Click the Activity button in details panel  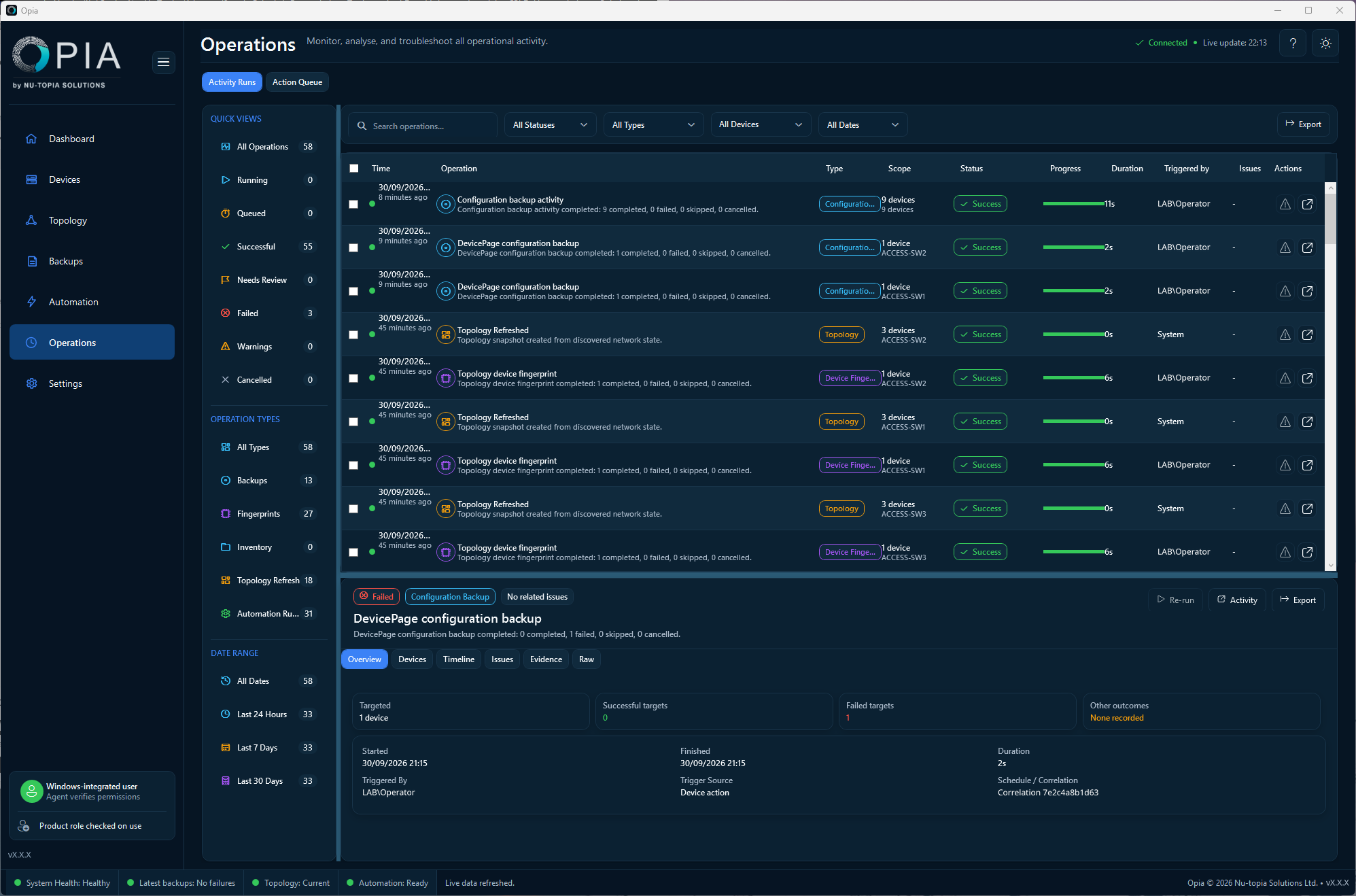pos(1237,600)
